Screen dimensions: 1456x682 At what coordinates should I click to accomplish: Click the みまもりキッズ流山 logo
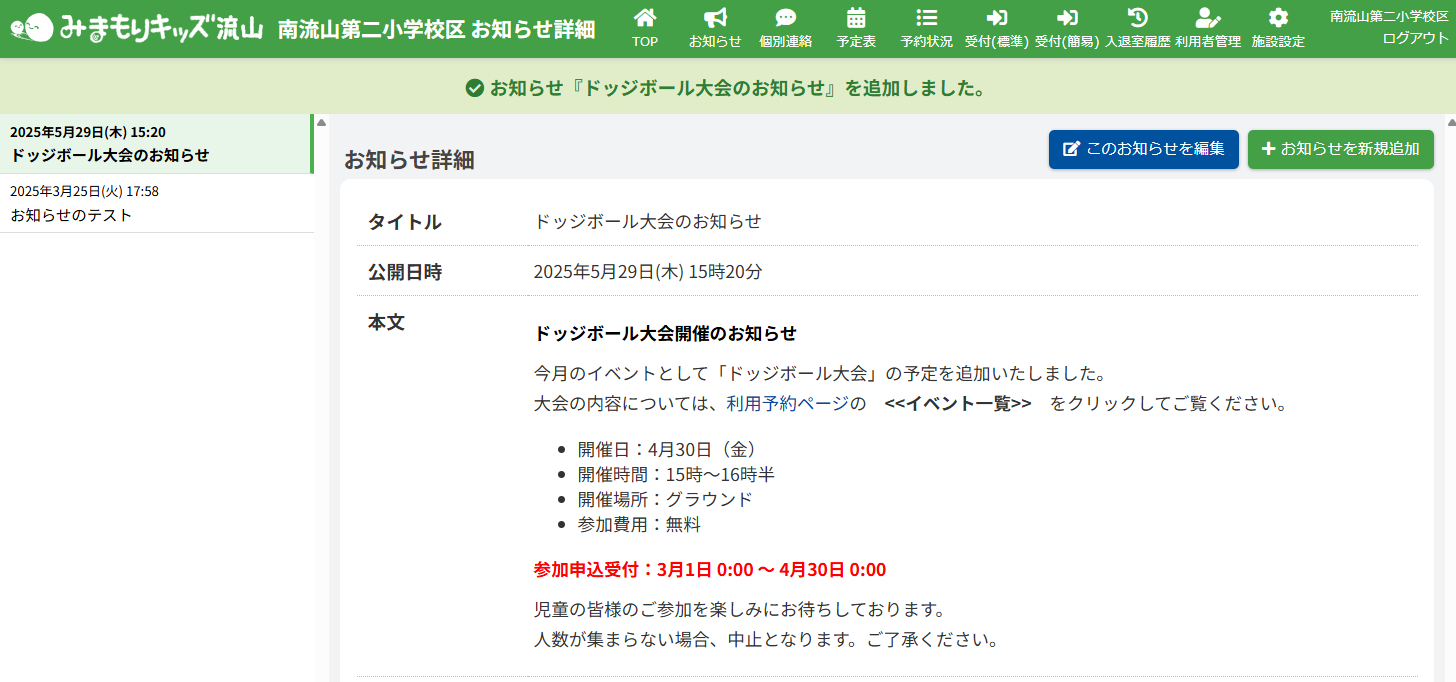click(x=137, y=28)
